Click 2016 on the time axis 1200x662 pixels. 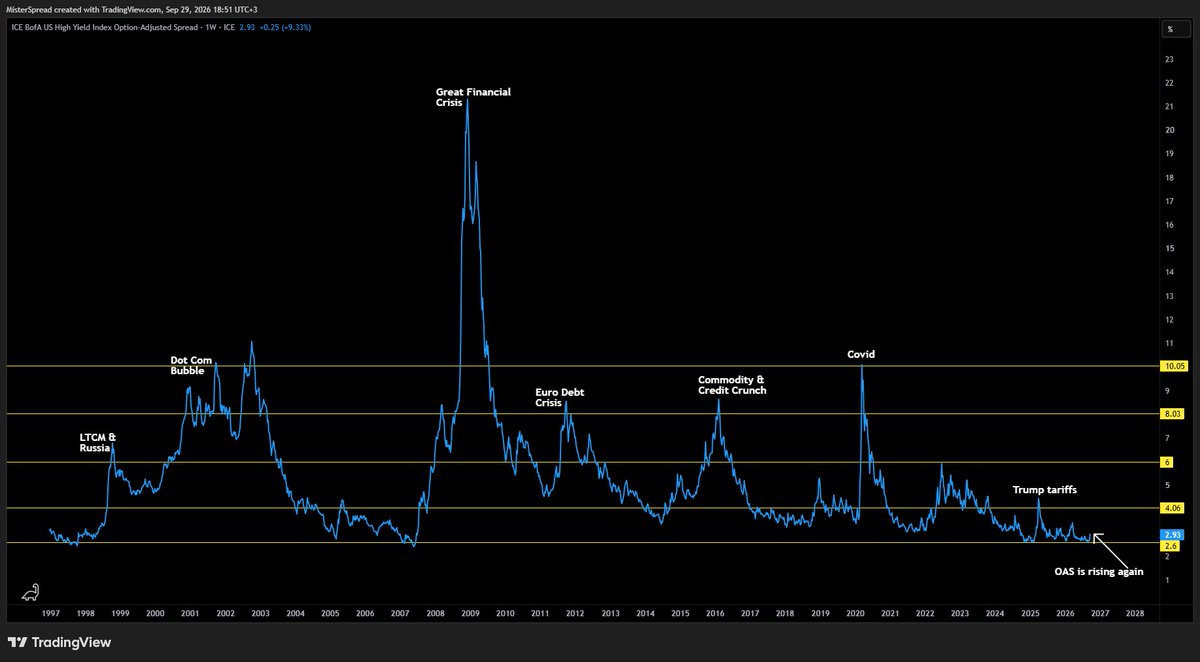click(x=715, y=612)
